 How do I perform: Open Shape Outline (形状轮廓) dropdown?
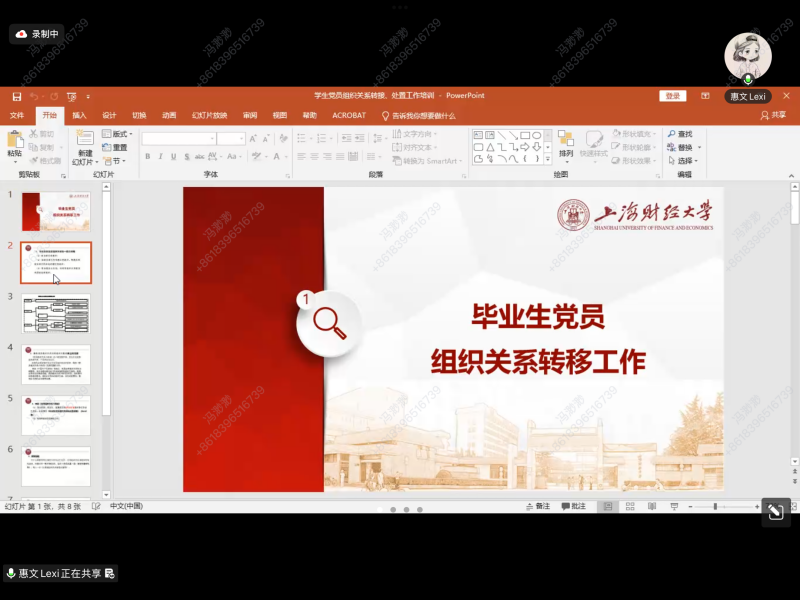coord(634,147)
